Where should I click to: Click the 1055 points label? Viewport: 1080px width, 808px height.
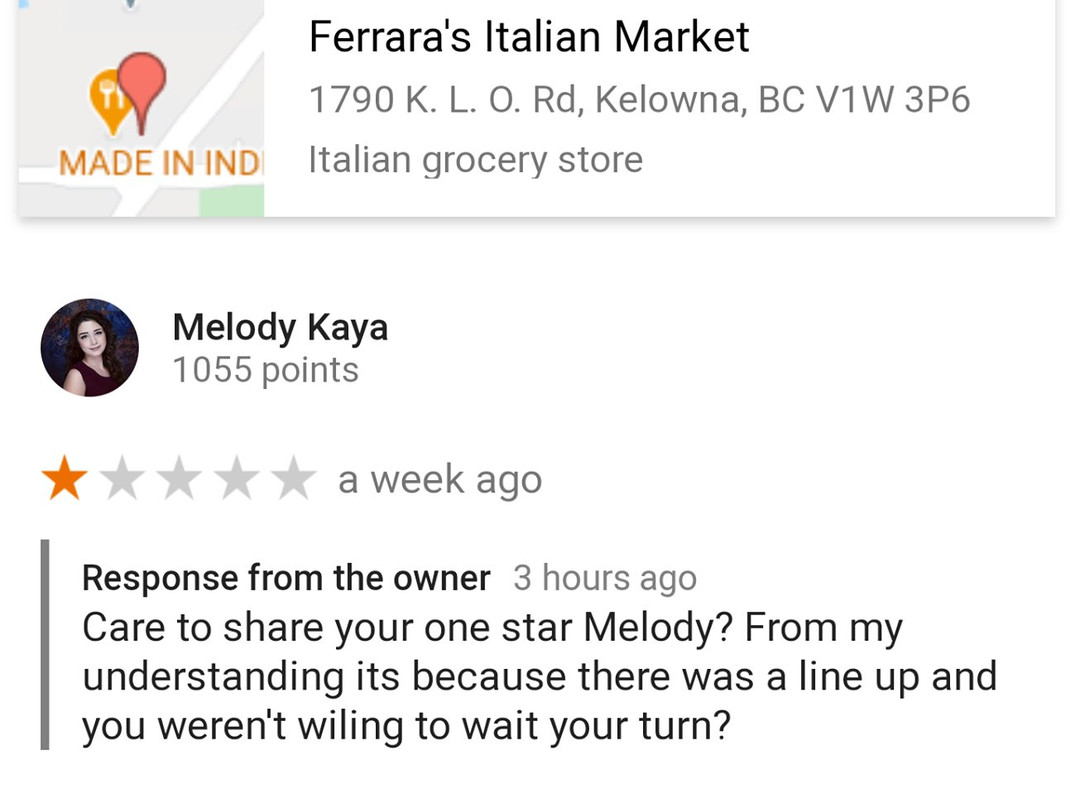[265, 370]
